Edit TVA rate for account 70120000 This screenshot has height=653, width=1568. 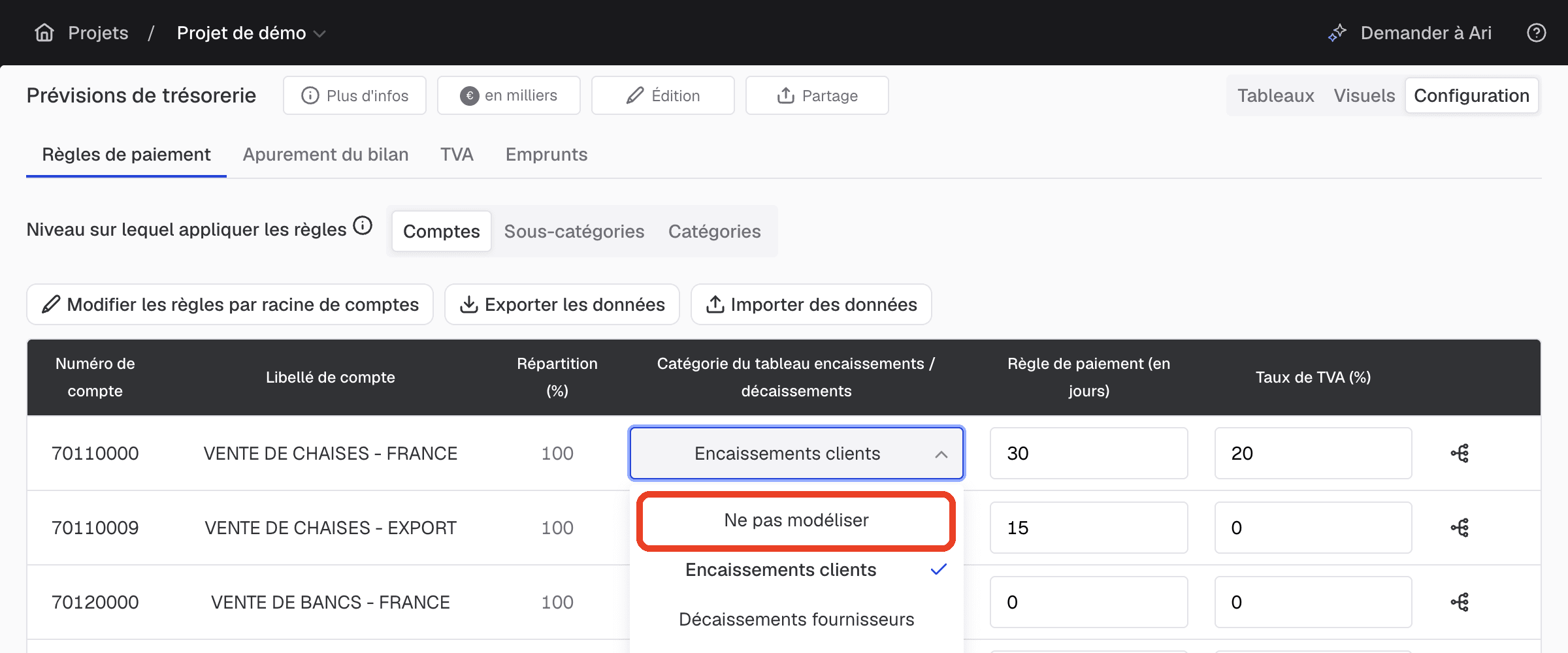pos(1313,602)
